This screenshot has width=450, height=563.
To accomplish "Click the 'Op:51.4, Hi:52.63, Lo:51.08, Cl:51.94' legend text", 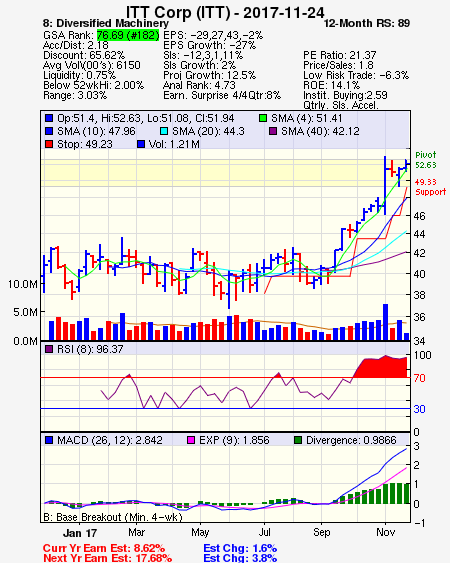I will point(145,118).
